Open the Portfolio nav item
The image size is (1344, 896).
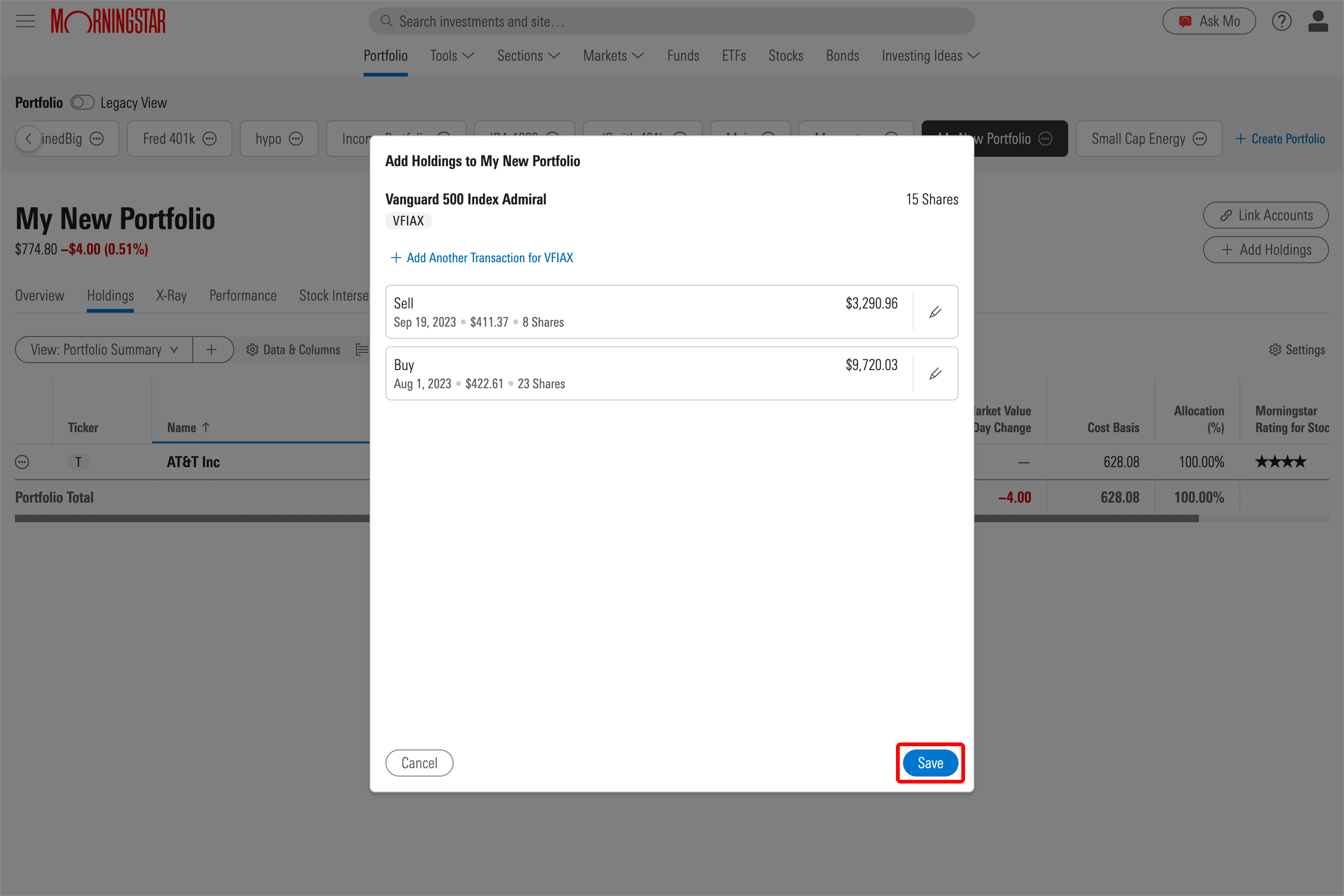386,56
